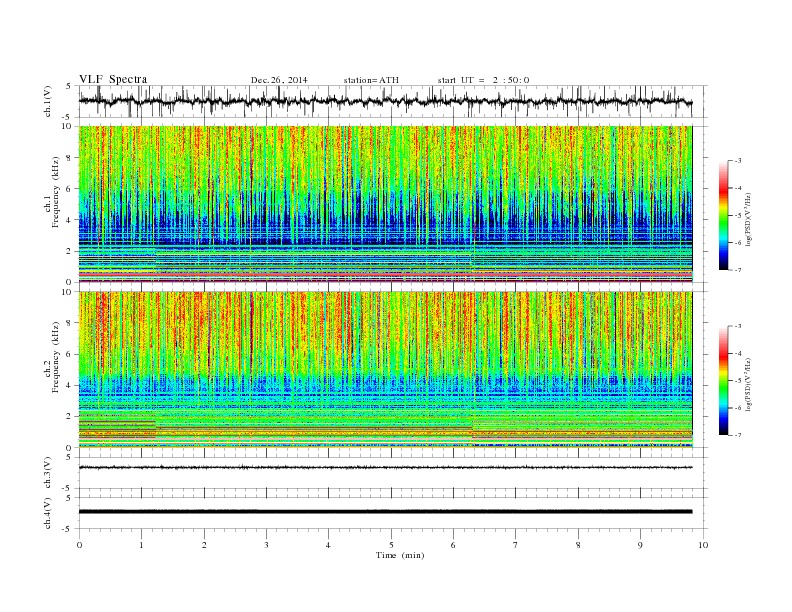Click the thick ch.4 waveform trace

point(385,512)
